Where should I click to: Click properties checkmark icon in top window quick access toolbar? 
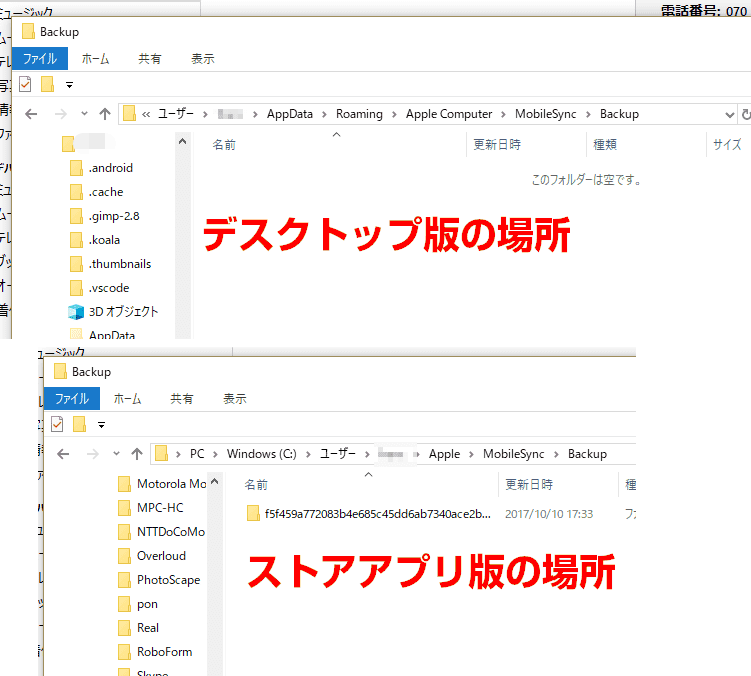(x=25, y=85)
